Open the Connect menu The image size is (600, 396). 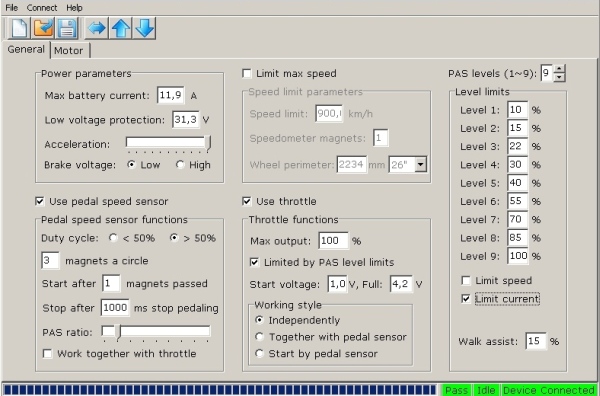coord(42,8)
